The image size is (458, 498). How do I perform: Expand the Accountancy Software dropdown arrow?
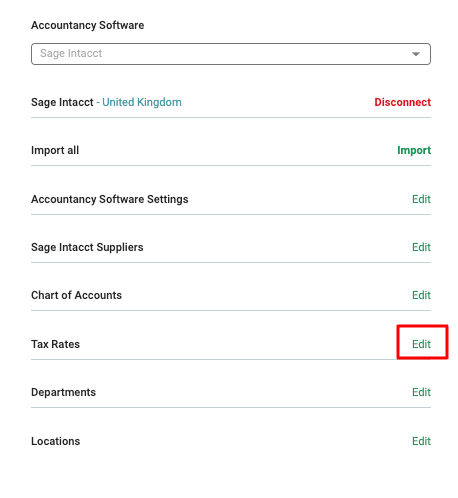pyautogui.click(x=415, y=54)
